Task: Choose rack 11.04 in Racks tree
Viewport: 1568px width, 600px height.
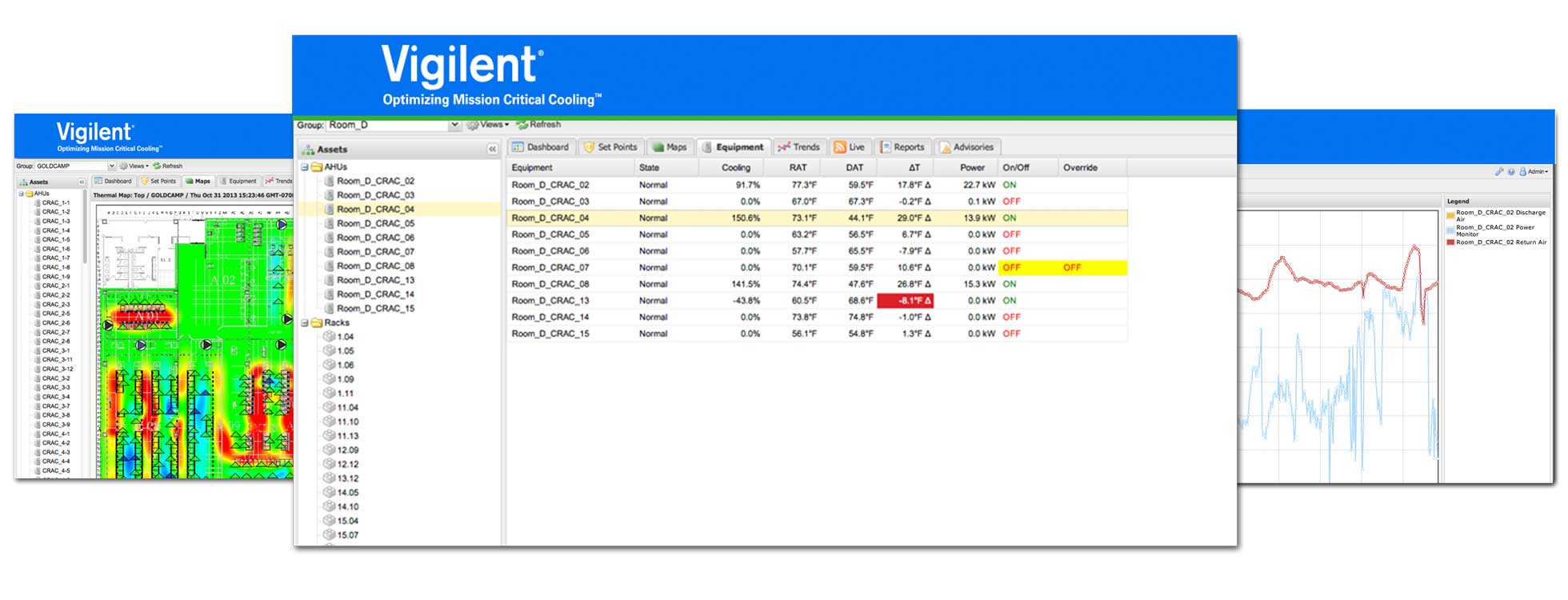Action: 348,408
